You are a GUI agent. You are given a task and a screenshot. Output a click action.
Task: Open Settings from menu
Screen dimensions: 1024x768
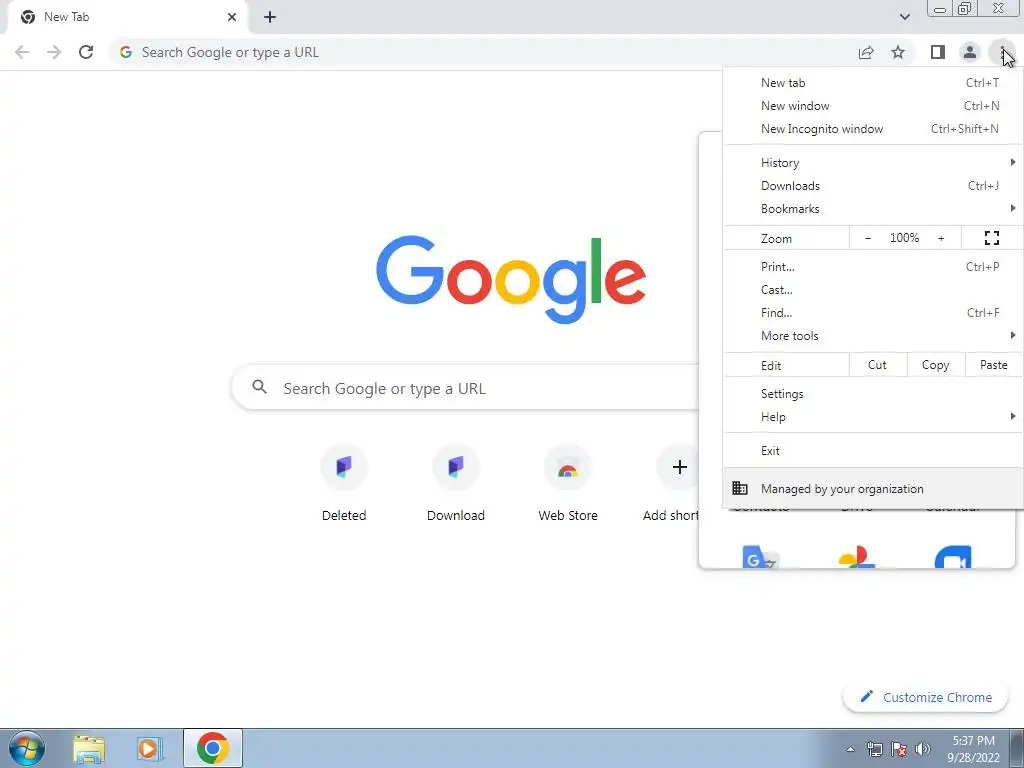873,394
